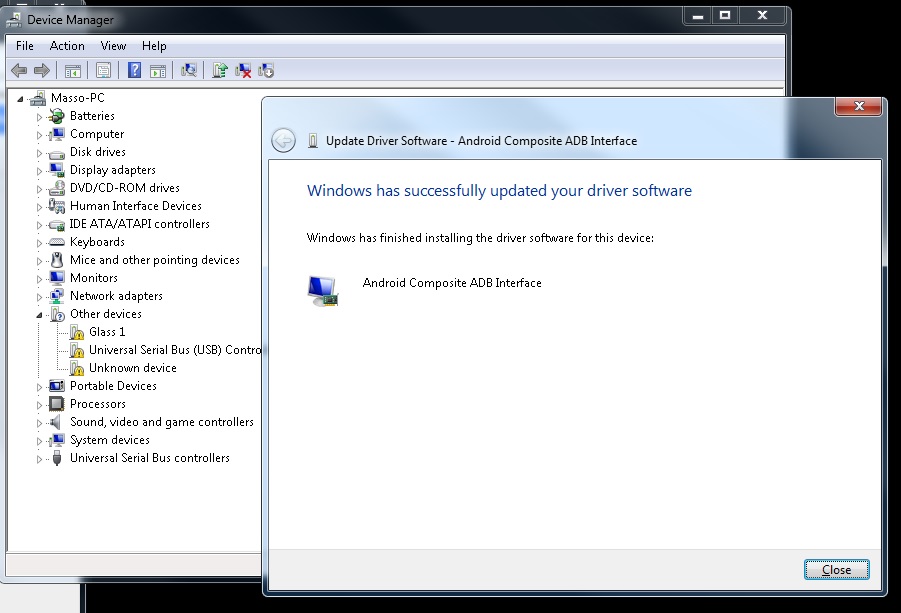Expand the IDE ATA/ATAPI controllers node
Screen dimensions: 901x613
(x=39, y=225)
